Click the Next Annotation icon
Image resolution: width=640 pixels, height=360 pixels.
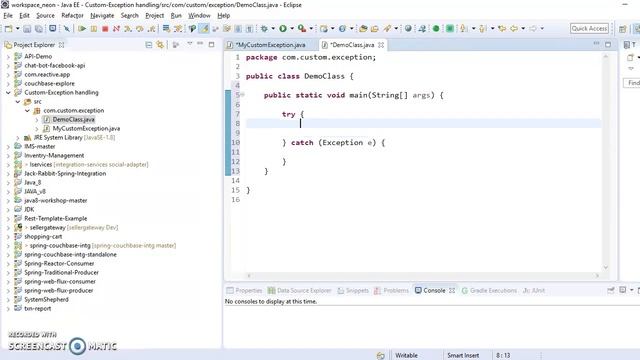(x=463, y=29)
